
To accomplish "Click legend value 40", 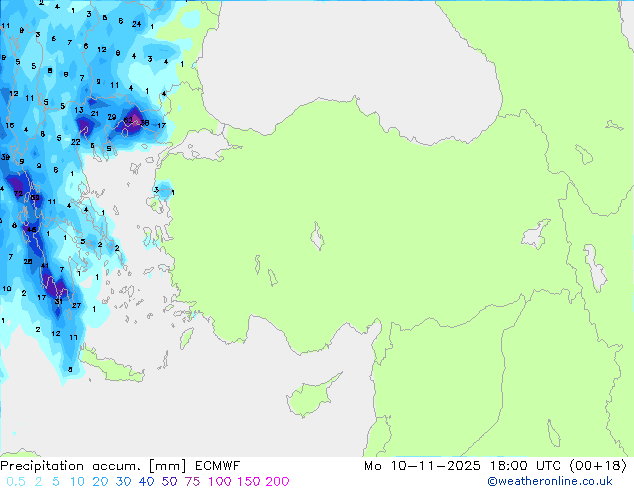I will coord(146,482).
